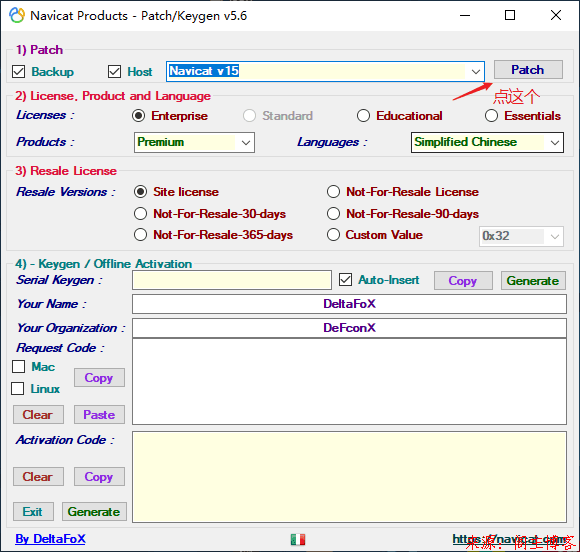This screenshot has width=580, height=552.
Task: Toggle the Backup checkbox
Action: click(x=18, y=71)
